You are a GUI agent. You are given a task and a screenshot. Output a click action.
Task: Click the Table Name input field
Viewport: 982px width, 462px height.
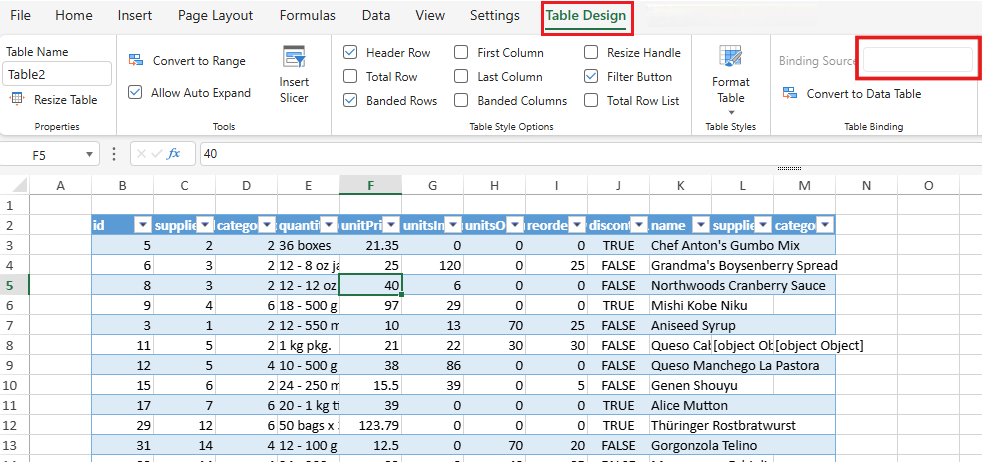tap(57, 74)
